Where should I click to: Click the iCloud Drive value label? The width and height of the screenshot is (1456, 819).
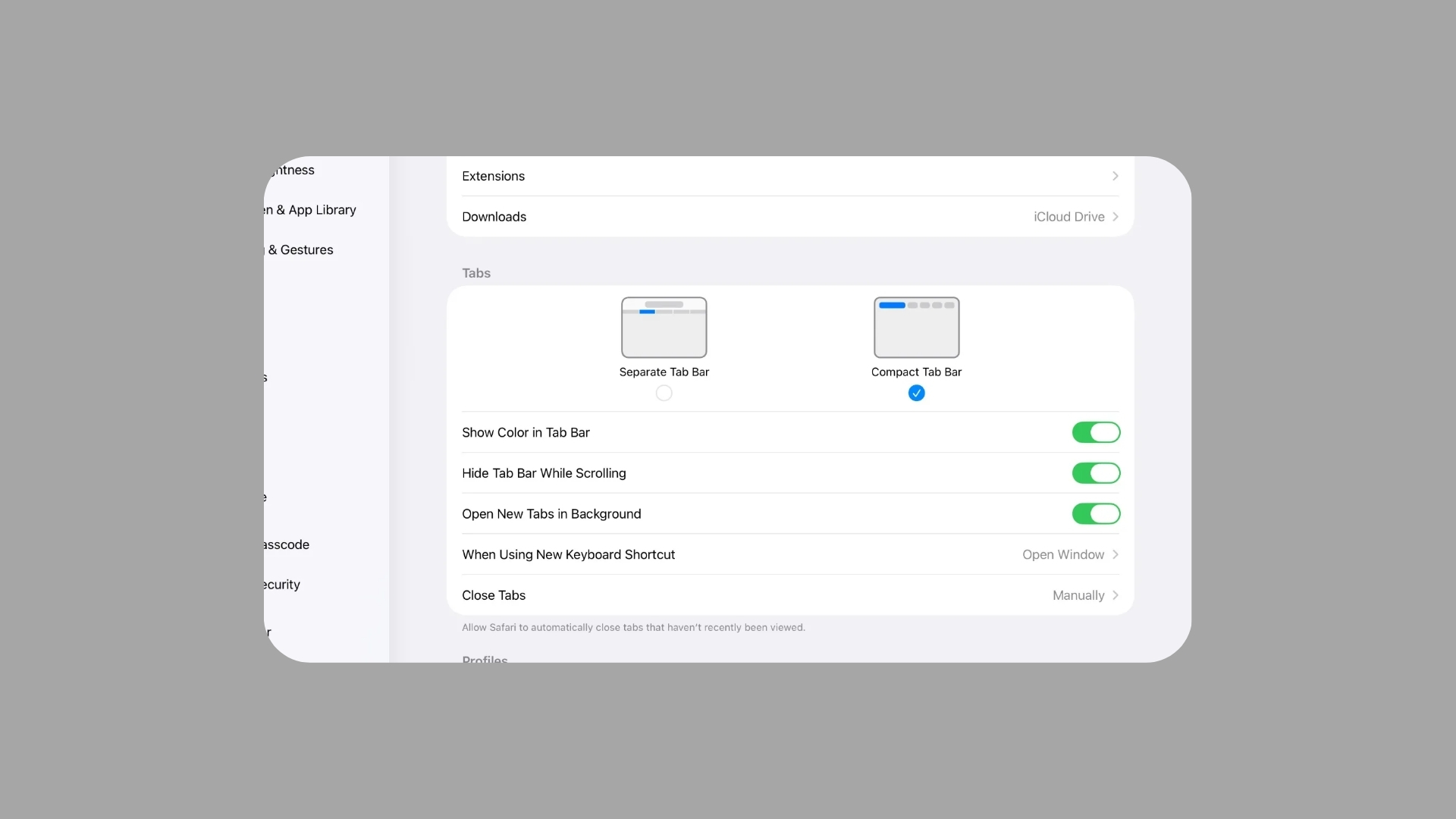click(x=1068, y=217)
